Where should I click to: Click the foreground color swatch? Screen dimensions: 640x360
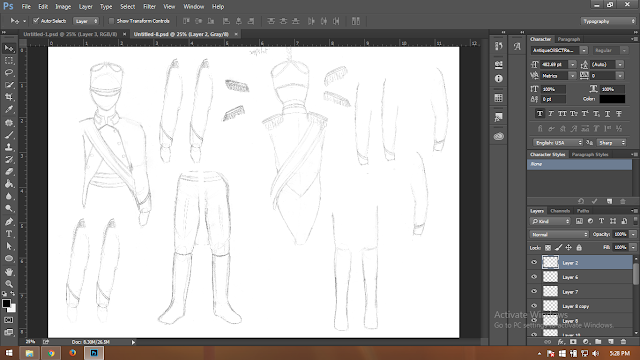(6, 304)
